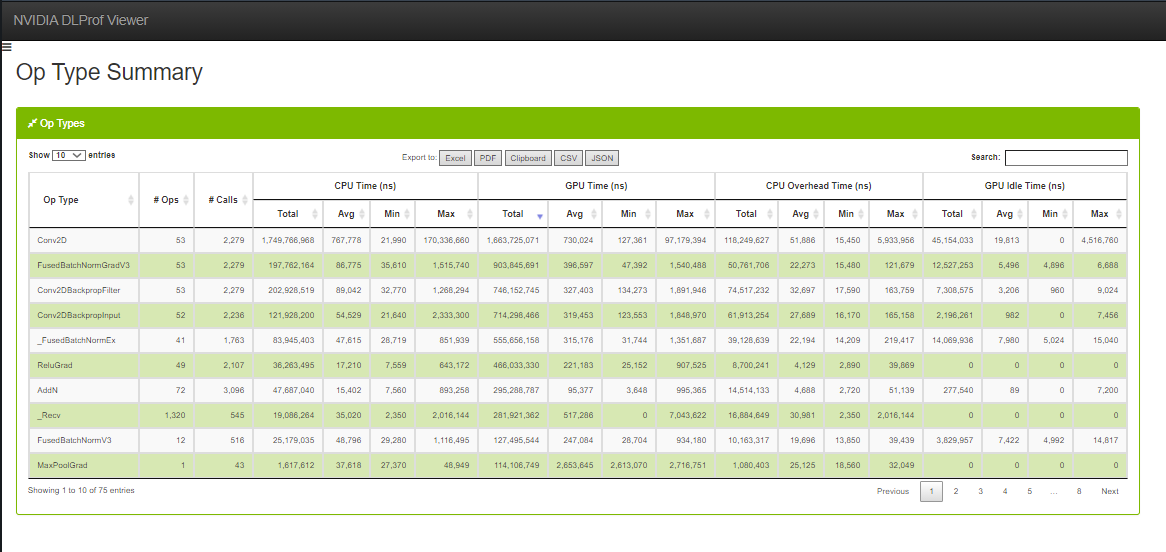
Task: Sort by CPU Overhead Time Avg
Action: (x=801, y=214)
